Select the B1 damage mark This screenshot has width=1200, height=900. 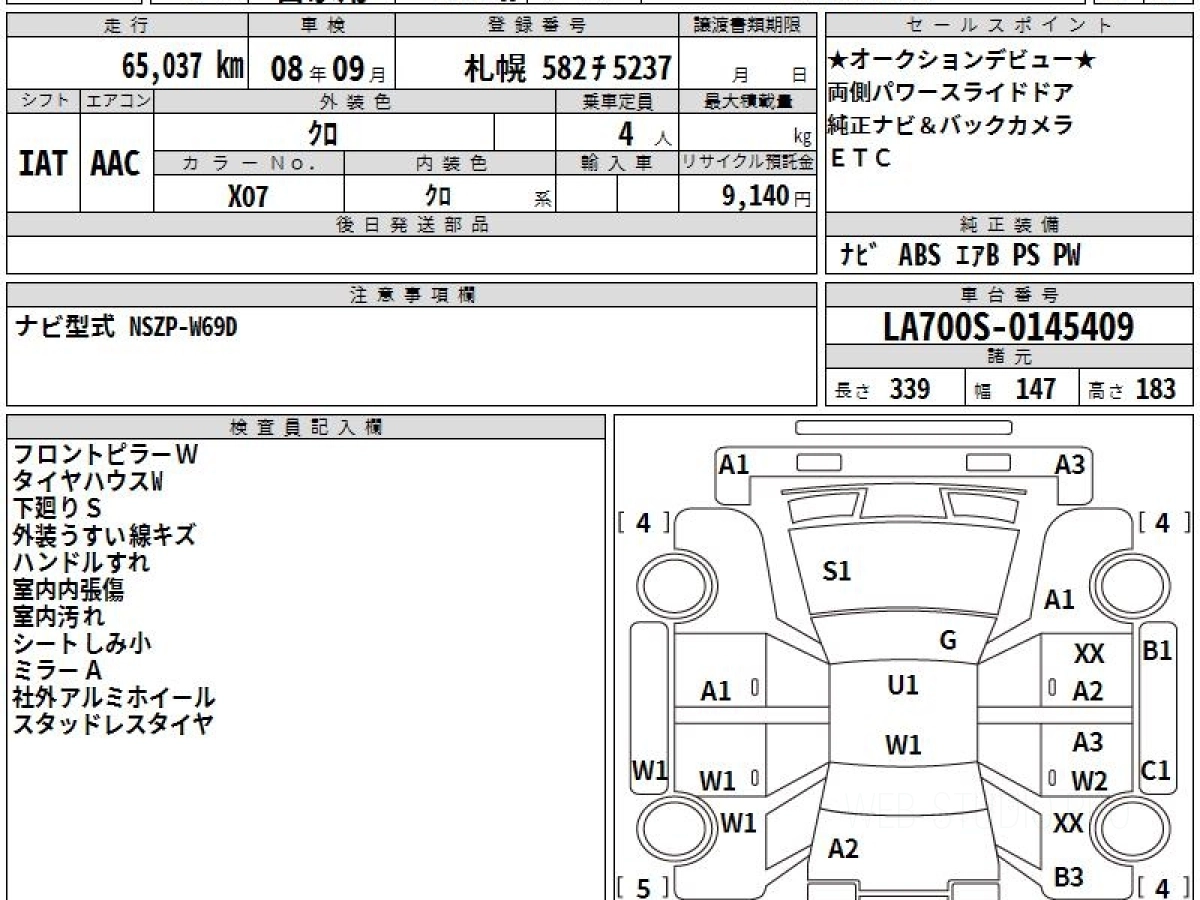[1156, 650]
